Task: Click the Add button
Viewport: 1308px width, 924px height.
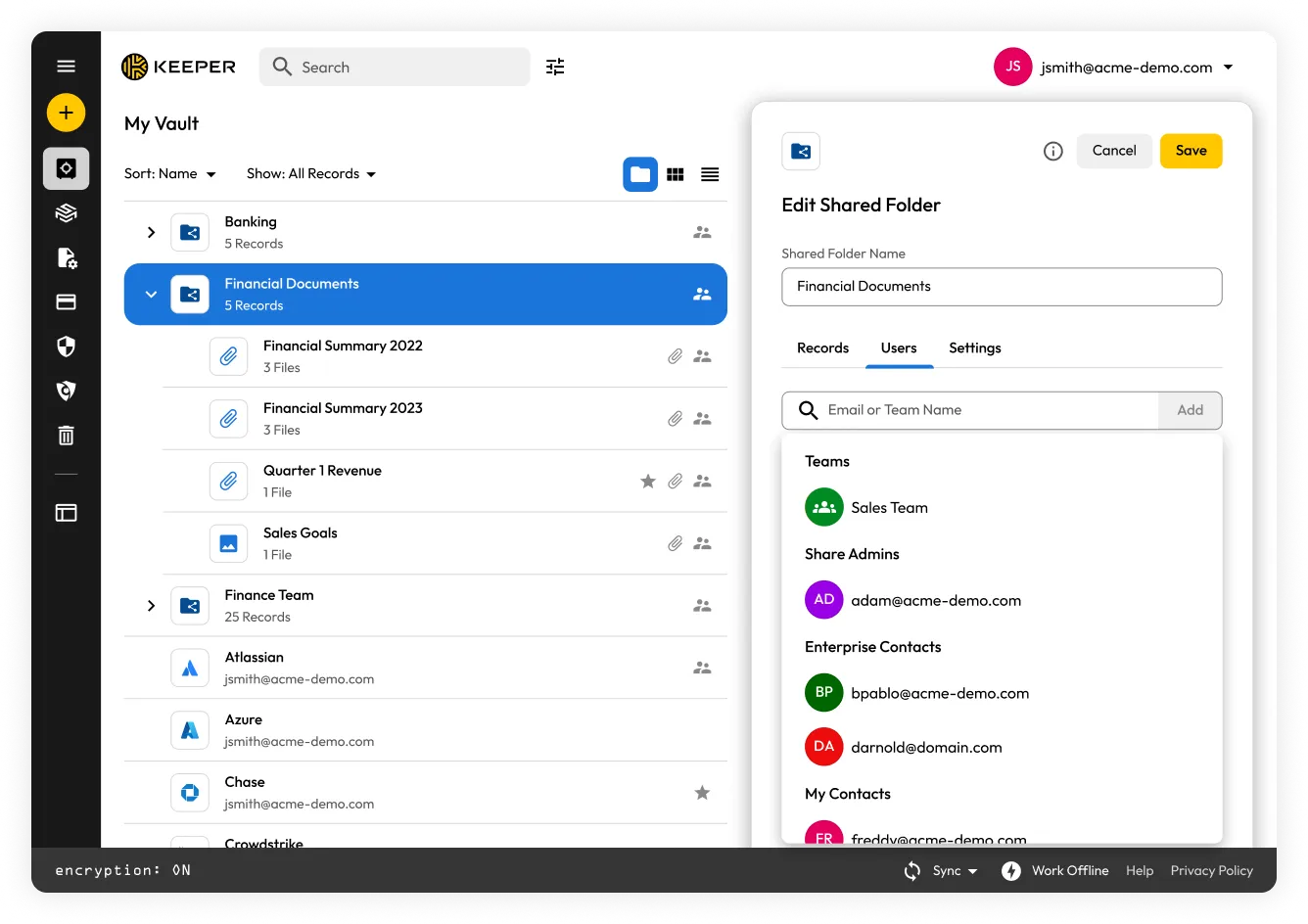Action: (1191, 410)
